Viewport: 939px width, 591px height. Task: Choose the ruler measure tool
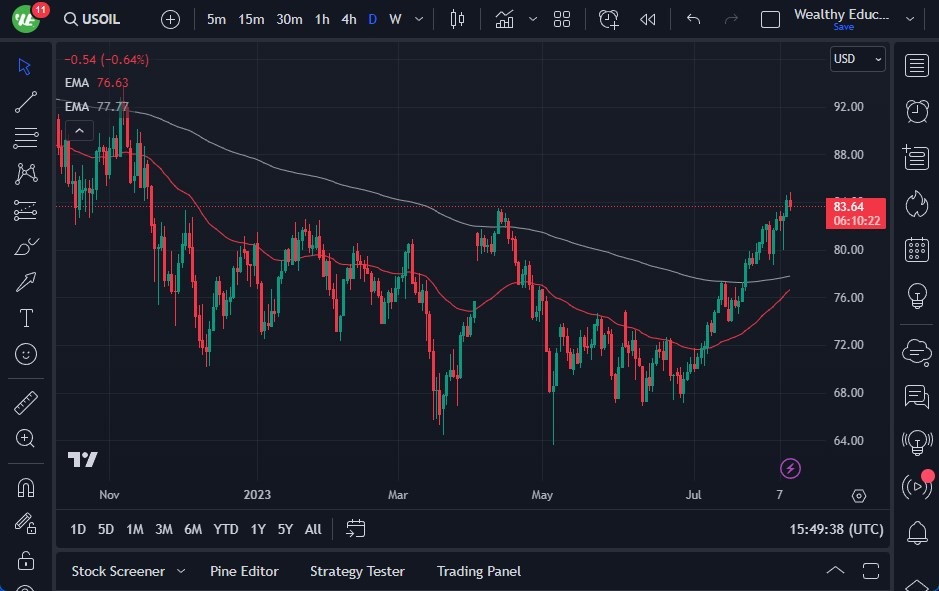26,403
